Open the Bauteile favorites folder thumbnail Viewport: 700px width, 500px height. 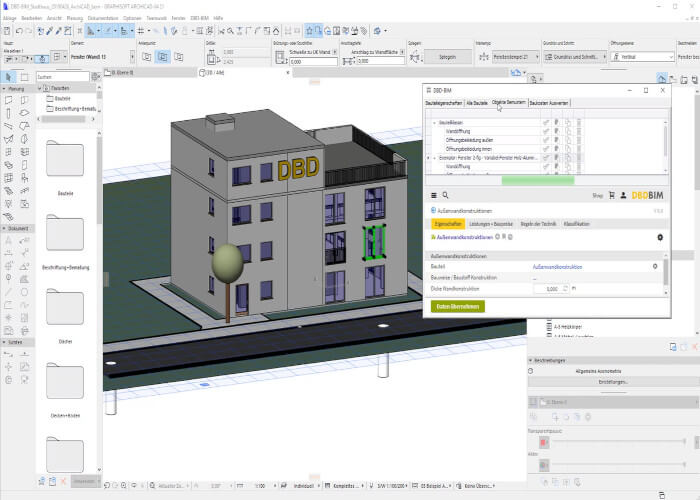click(65, 158)
